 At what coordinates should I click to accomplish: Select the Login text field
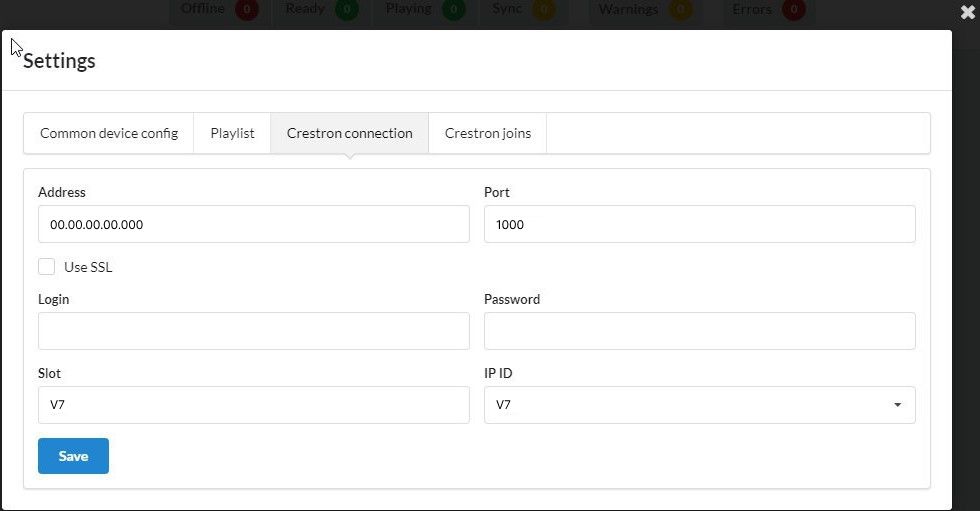tap(254, 331)
